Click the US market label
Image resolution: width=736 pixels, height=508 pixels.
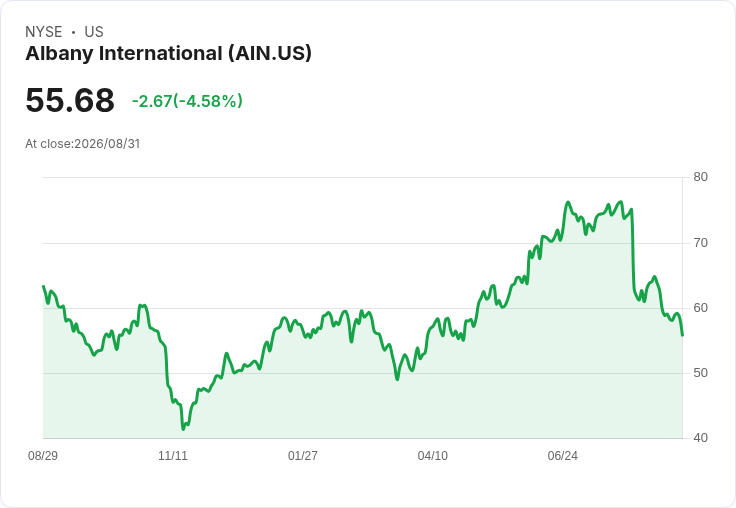point(94,32)
